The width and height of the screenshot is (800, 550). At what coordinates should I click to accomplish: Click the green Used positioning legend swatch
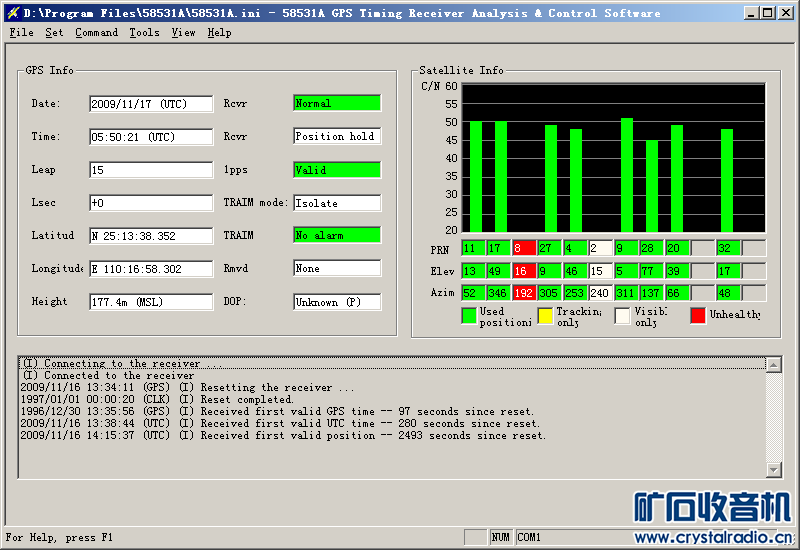tap(469, 316)
